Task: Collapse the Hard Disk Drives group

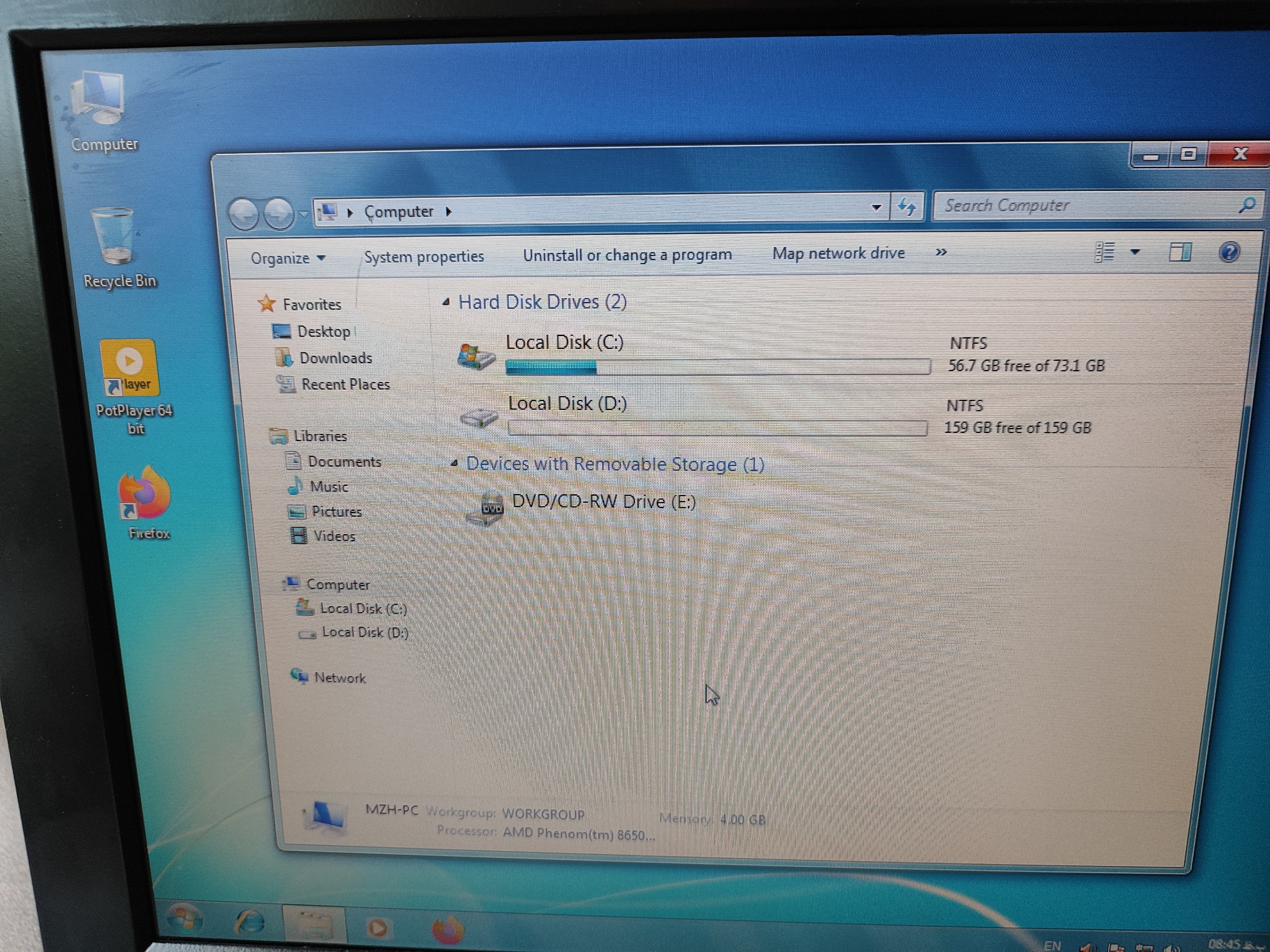Action: click(x=446, y=302)
